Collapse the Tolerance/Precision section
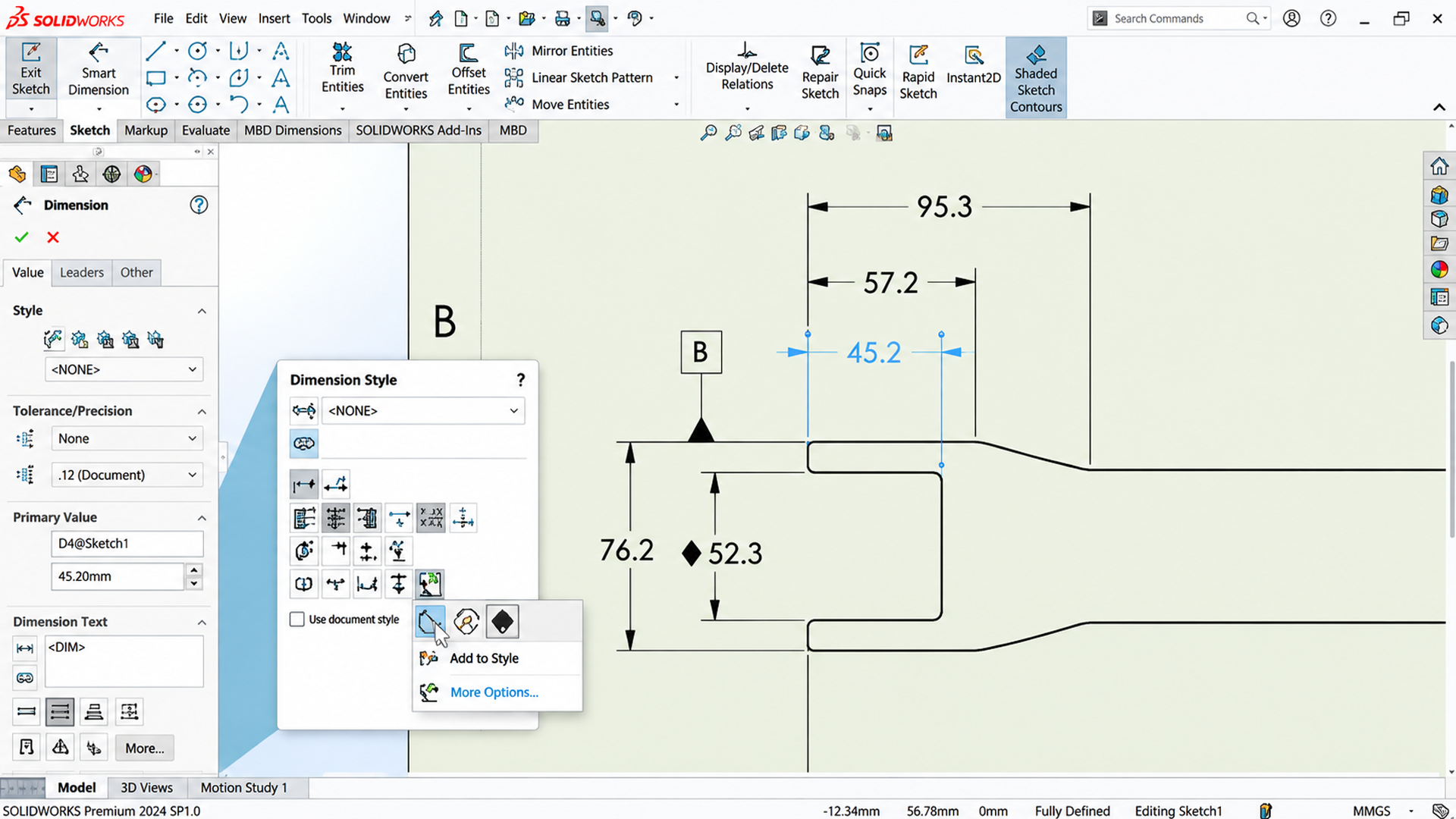 coord(202,411)
